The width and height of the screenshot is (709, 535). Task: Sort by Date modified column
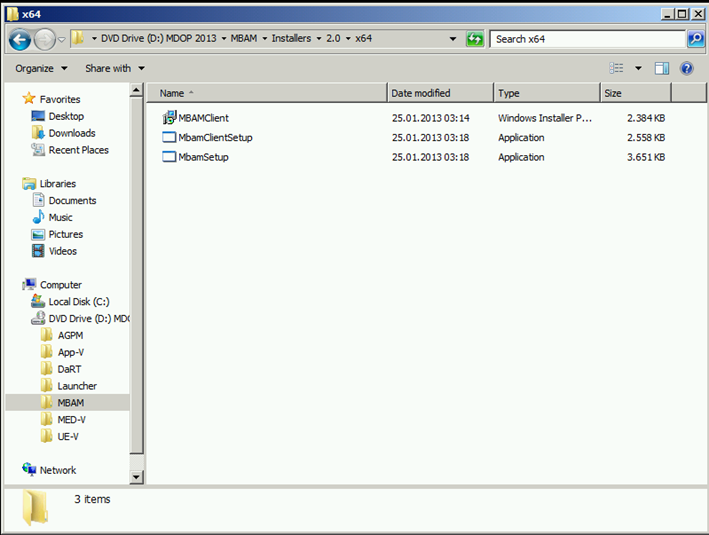coord(440,93)
